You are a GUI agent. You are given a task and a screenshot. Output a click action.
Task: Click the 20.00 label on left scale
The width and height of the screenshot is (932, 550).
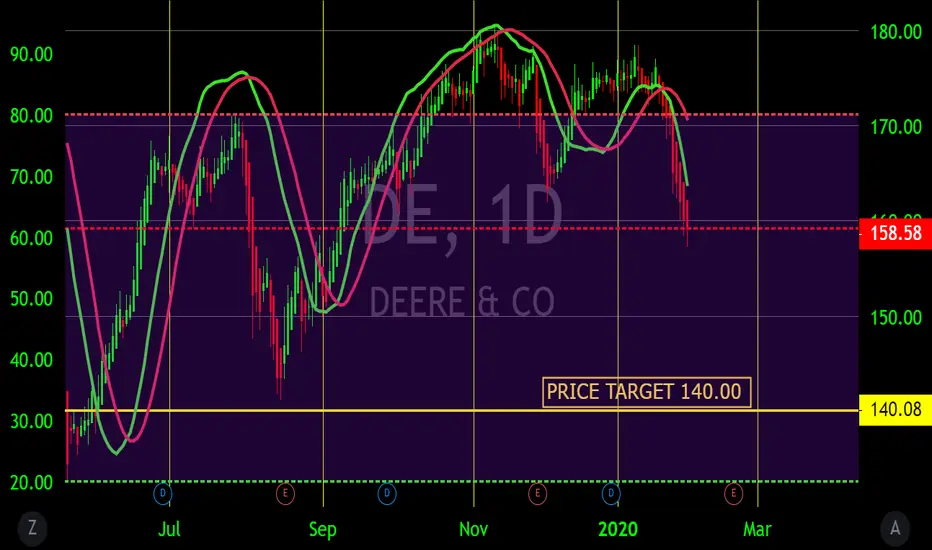32,482
